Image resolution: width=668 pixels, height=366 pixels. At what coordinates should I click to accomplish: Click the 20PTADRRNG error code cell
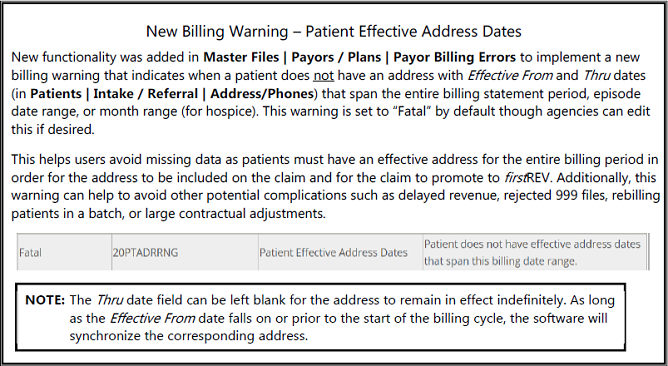pyautogui.click(x=185, y=252)
